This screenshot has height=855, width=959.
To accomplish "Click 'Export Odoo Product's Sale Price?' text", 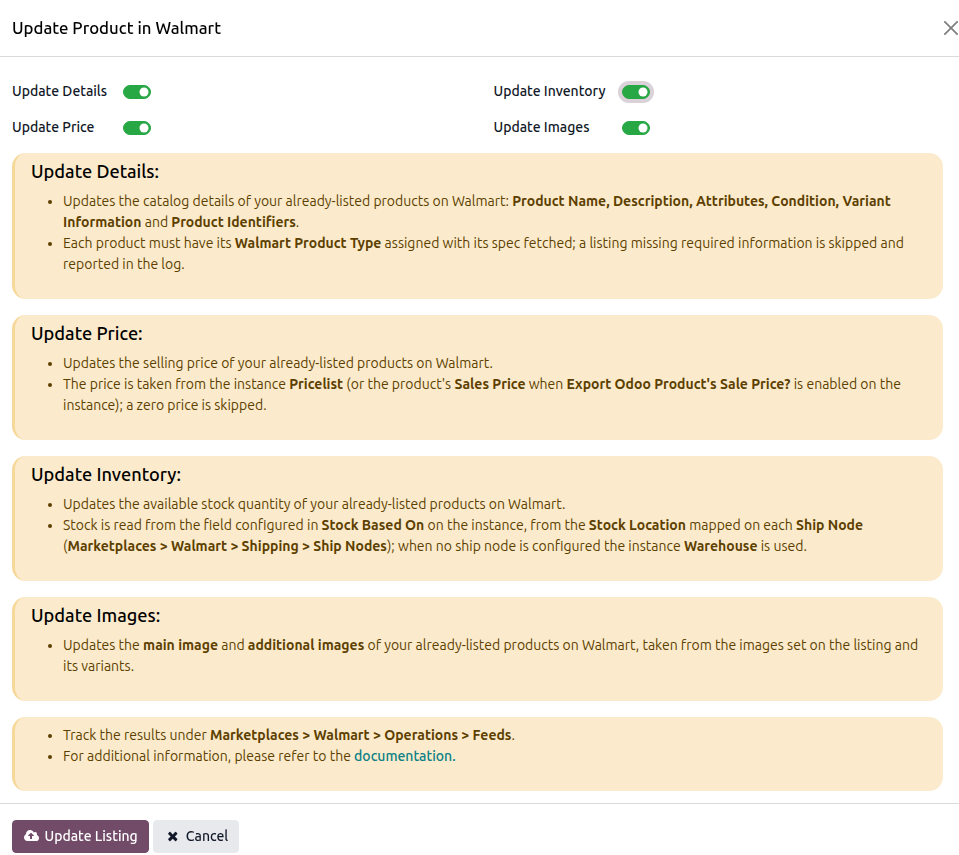I will coord(678,384).
